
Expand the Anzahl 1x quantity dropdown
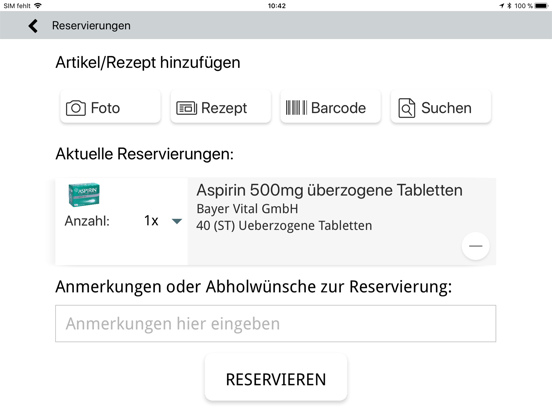click(x=163, y=221)
